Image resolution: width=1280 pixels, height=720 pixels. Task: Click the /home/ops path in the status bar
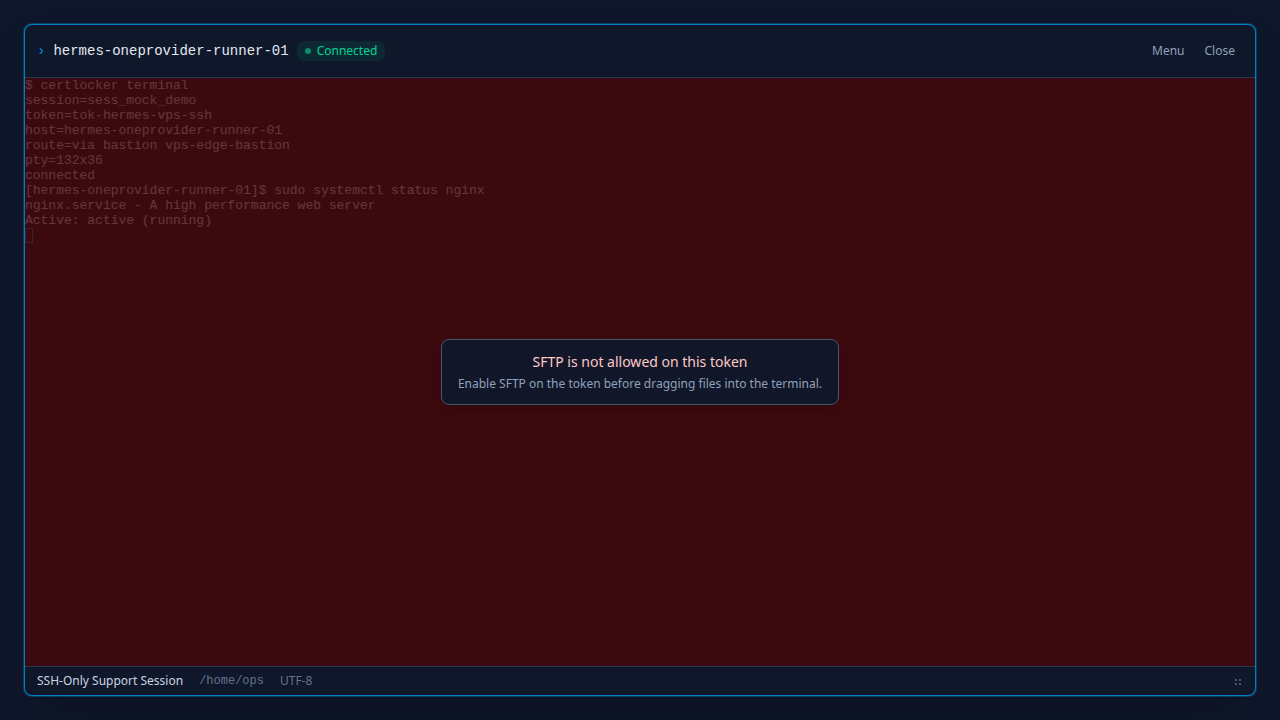click(x=232, y=681)
